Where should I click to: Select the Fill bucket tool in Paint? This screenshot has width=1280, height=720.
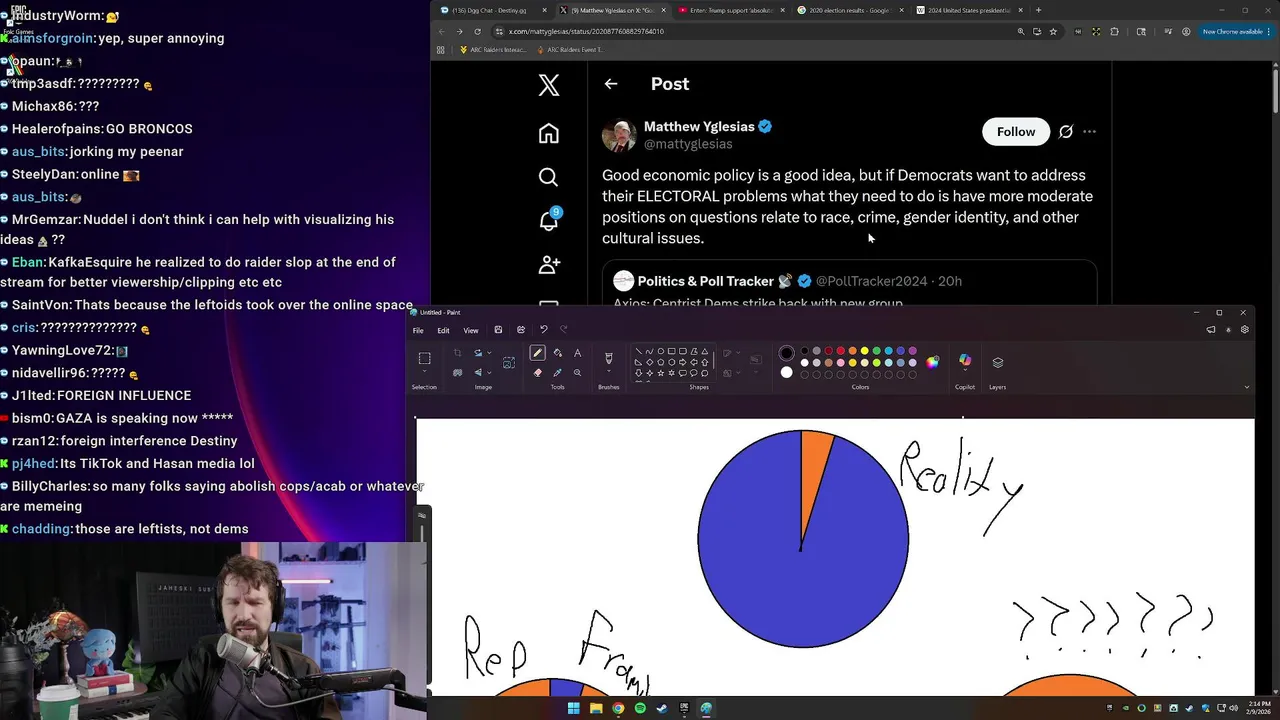point(557,353)
